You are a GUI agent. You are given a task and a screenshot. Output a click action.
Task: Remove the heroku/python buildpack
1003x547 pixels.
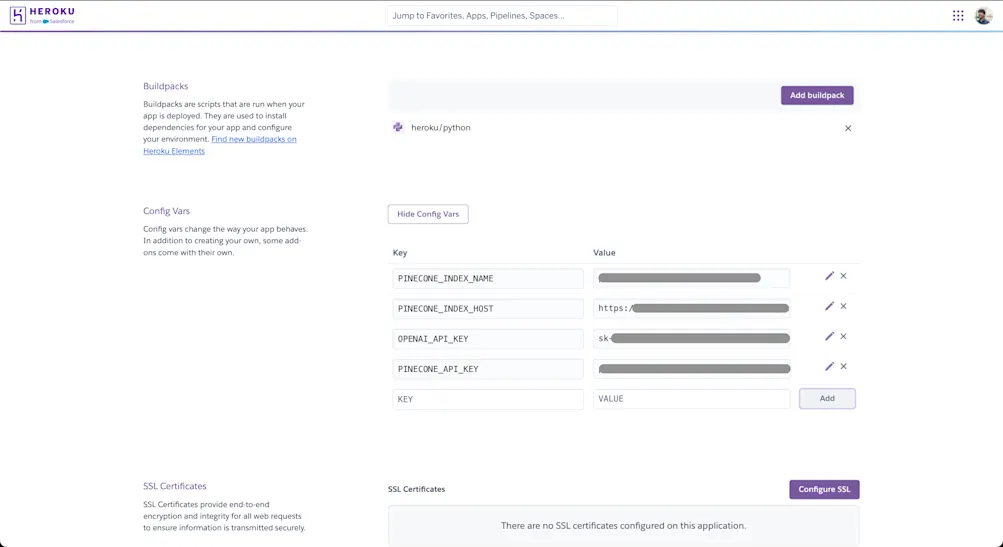point(848,128)
